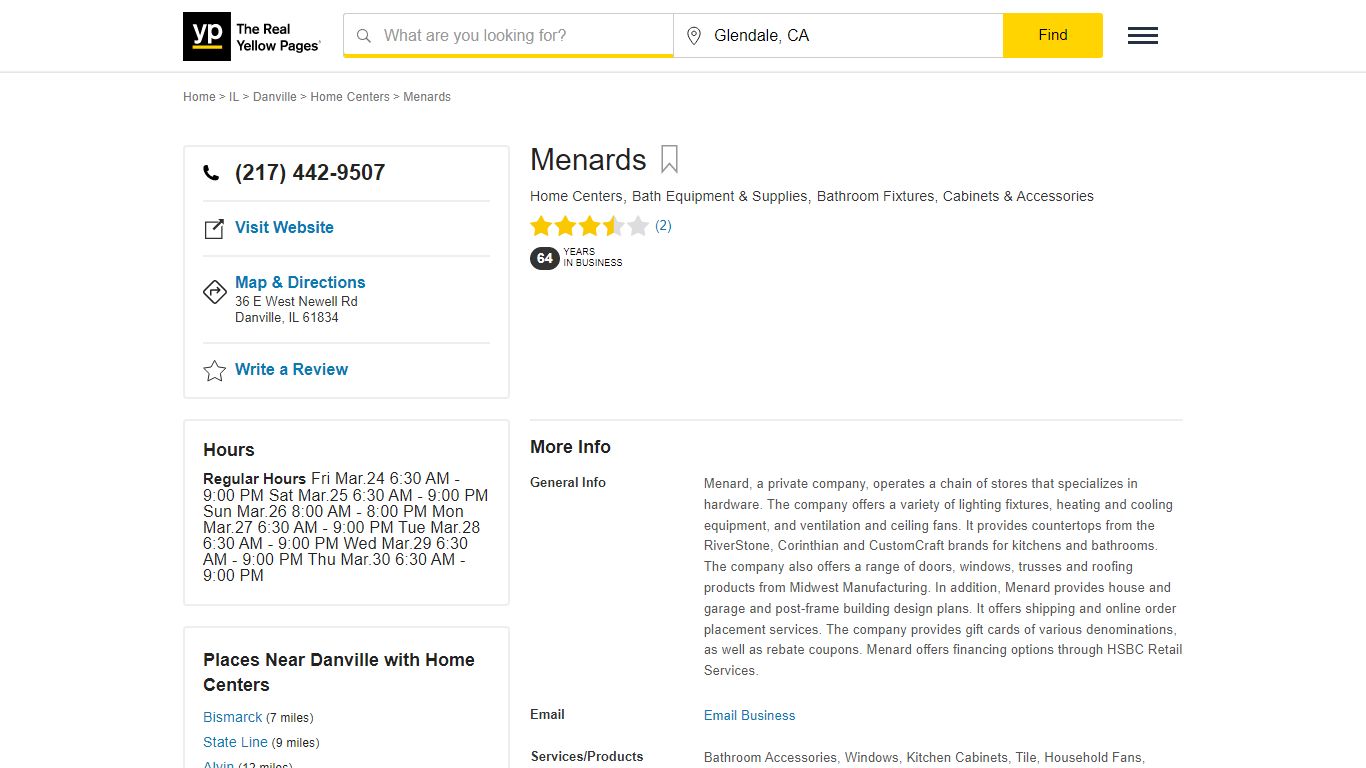Screen dimensions: 1366x768
Task: Click the external website icon
Action: tap(214, 229)
